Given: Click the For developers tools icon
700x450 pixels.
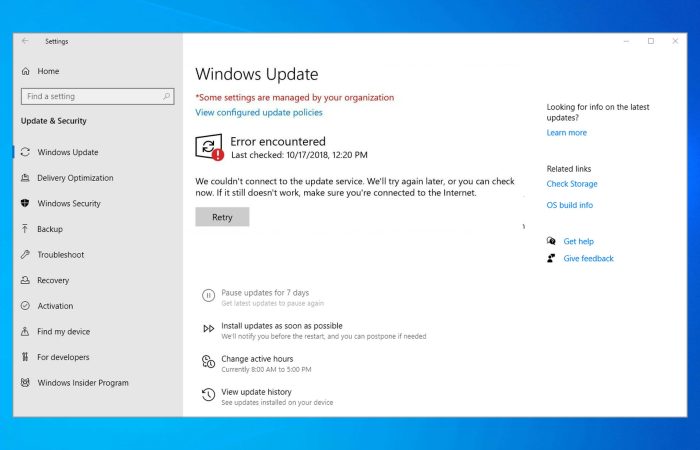Looking at the screenshot, I should 25,357.
